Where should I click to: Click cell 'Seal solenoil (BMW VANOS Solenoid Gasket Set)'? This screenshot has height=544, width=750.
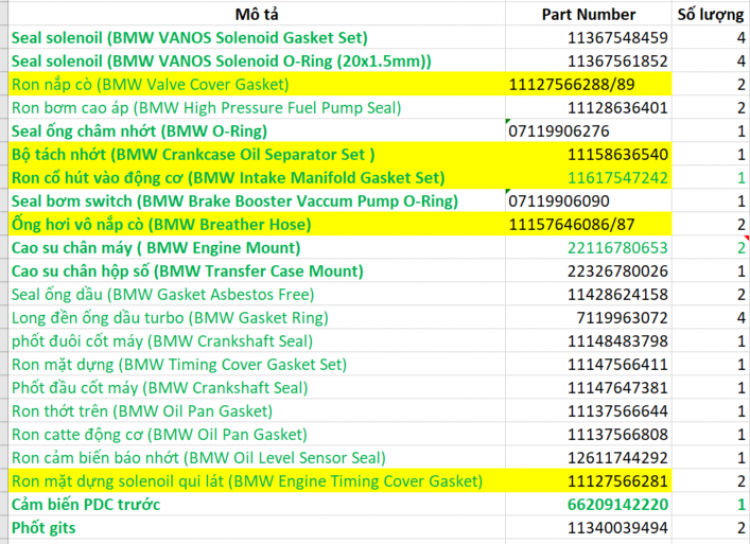coord(257,38)
